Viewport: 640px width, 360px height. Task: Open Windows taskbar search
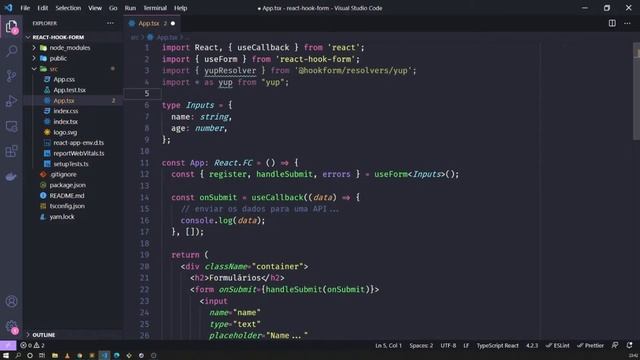[x=18, y=356]
